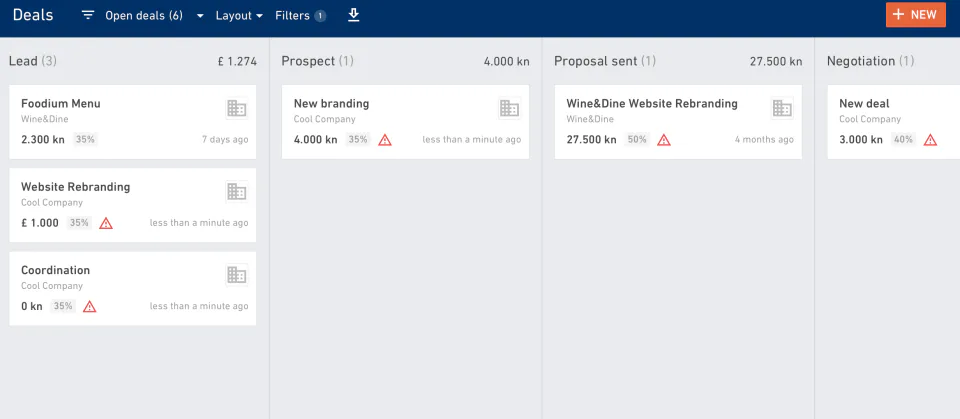The width and height of the screenshot is (960, 419).
Task: Open the Layout dropdown menu
Action: (x=239, y=16)
